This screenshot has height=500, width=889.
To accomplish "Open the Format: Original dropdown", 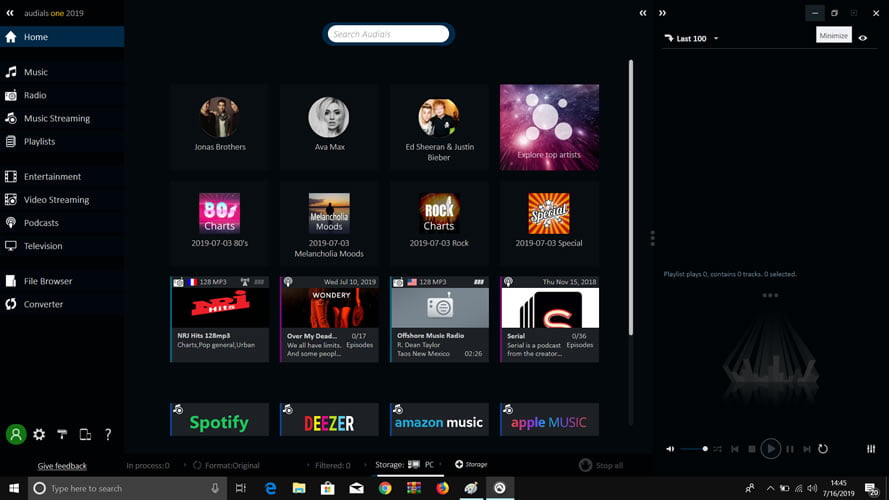I will point(231,465).
